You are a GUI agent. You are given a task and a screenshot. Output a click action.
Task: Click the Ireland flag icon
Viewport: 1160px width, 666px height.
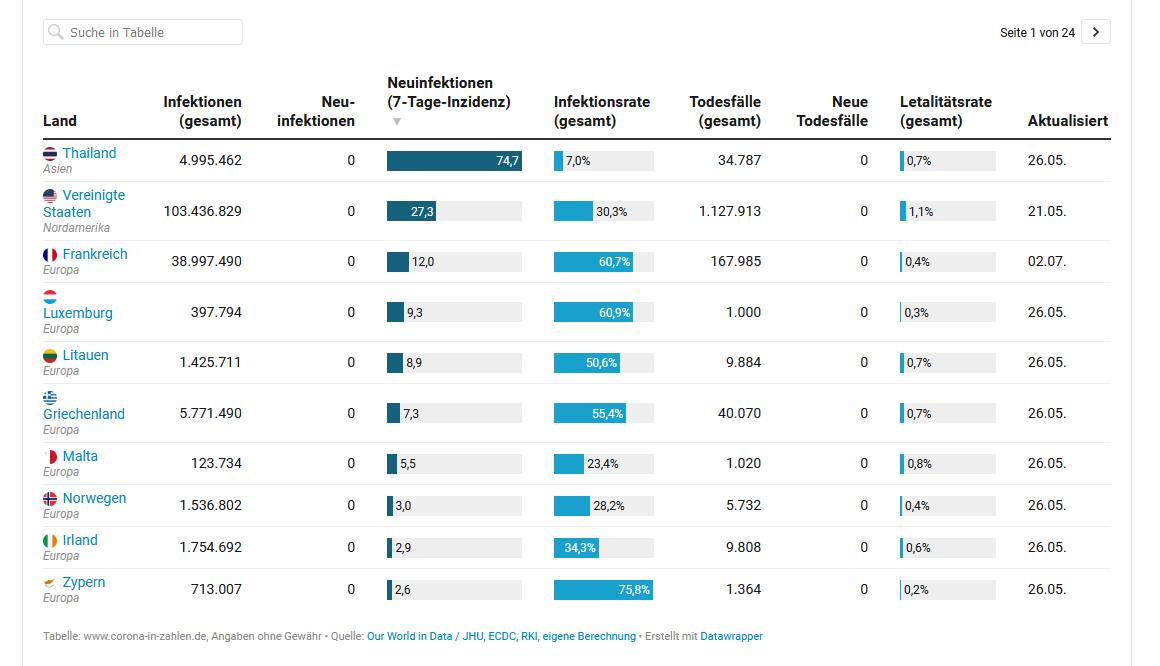tap(50, 541)
